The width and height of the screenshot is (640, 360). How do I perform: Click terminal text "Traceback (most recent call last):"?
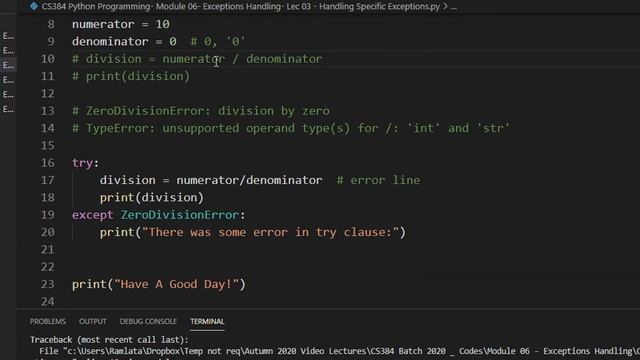[109, 340]
